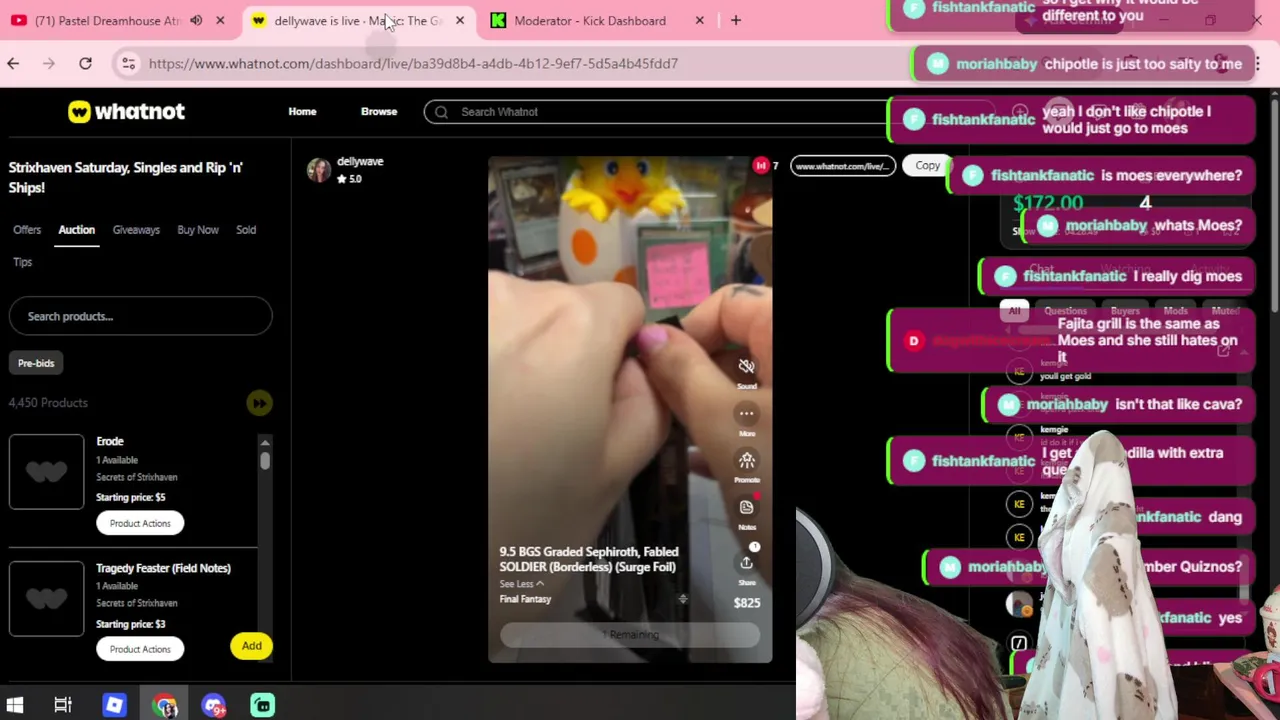Click the Whatnot logo
This screenshot has height=720, width=1280.
point(126,112)
